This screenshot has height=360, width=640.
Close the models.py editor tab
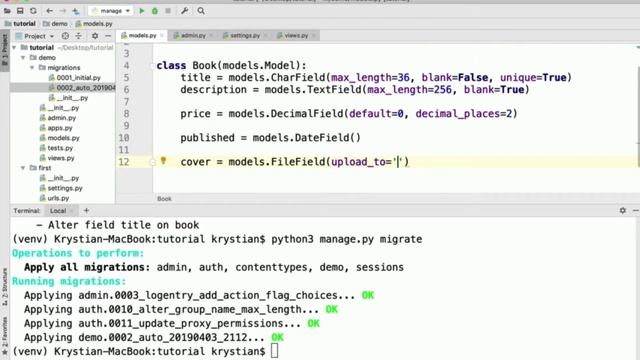[x=162, y=36]
